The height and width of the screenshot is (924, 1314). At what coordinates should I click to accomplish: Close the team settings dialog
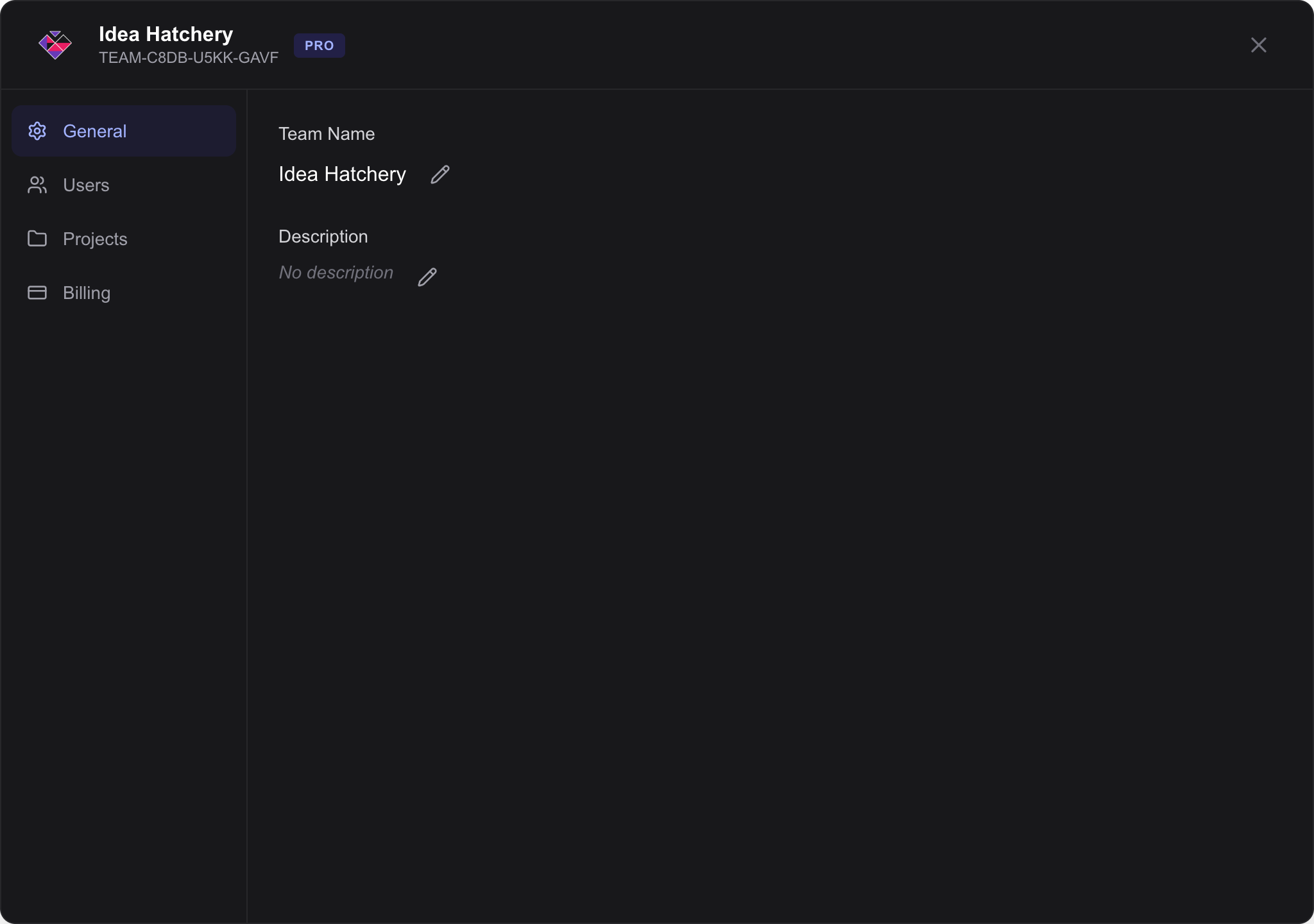click(1258, 45)
